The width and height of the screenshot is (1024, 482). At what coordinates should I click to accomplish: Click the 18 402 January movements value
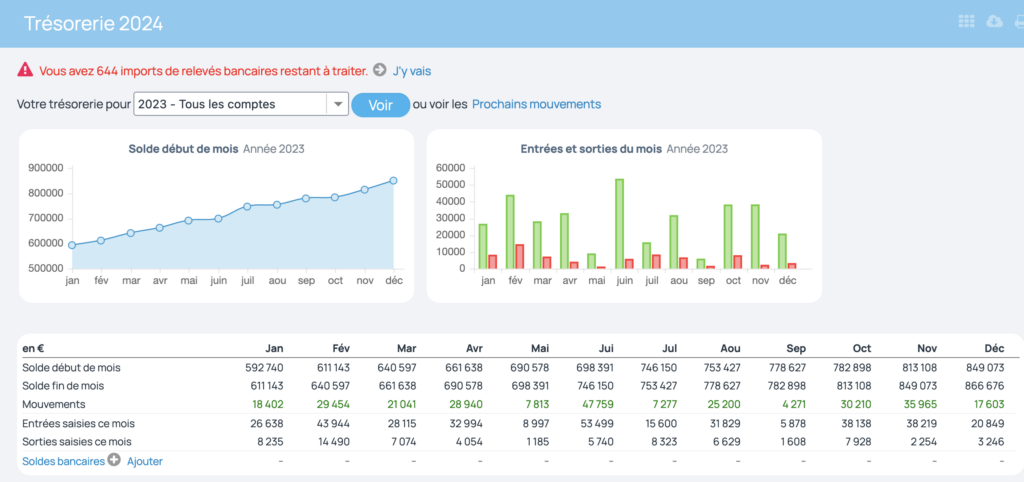266,404
